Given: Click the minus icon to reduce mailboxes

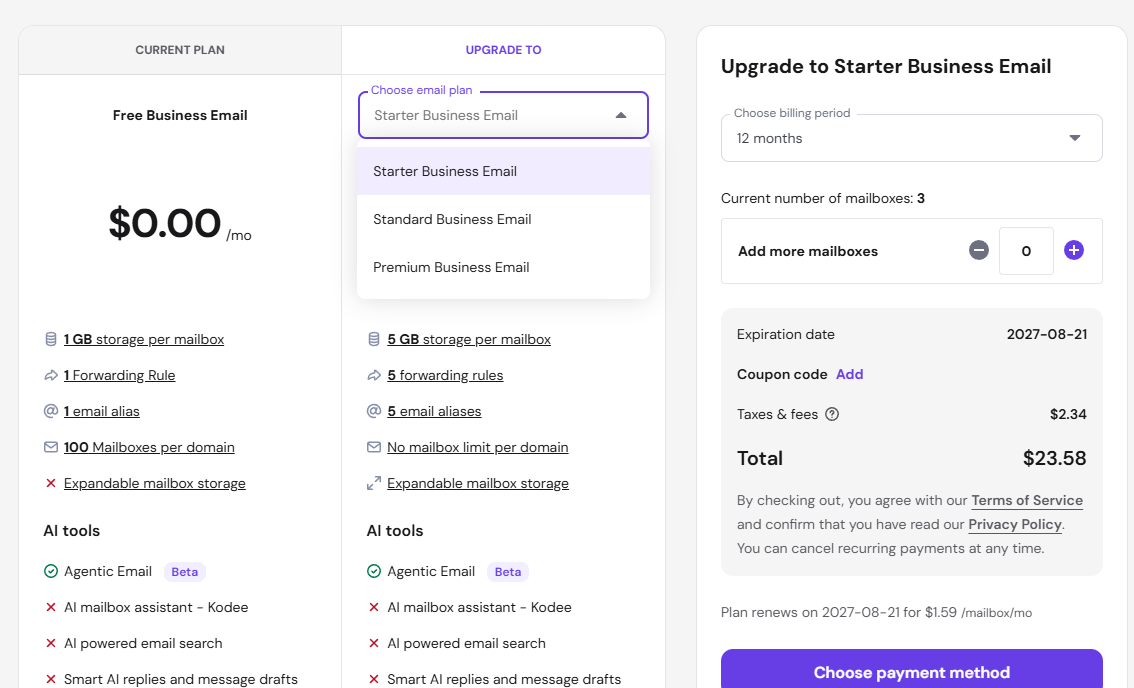Looking at the screenshot, I should 979,250.
